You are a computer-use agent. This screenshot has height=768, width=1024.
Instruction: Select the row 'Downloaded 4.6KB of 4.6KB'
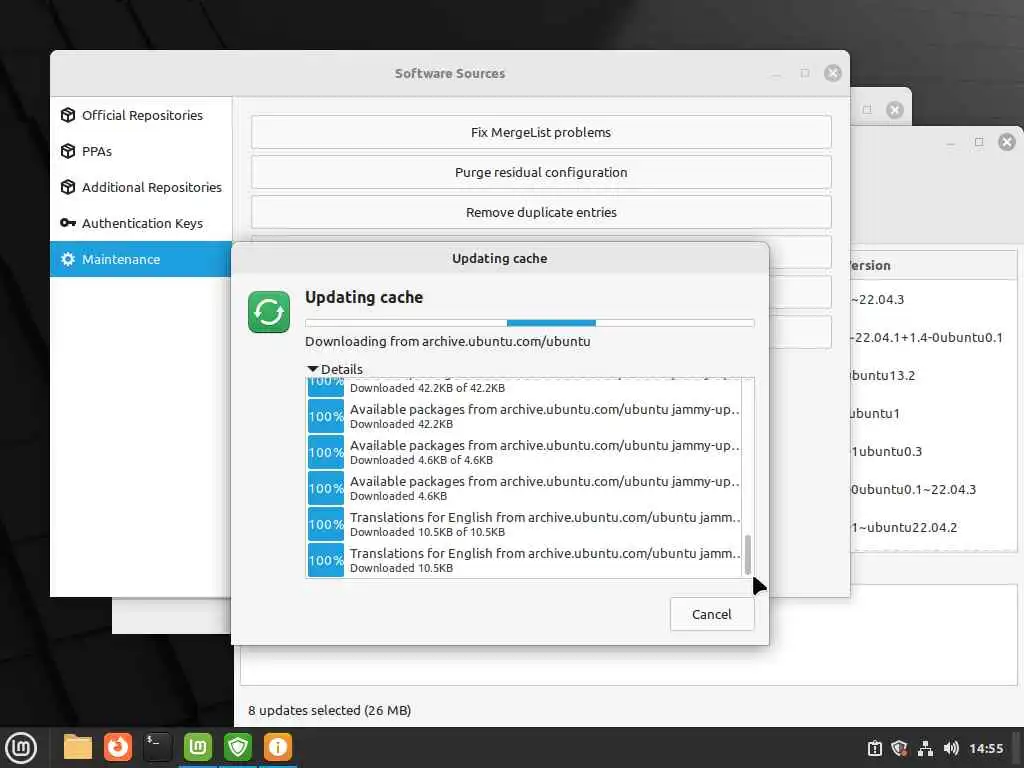(x=524, y=452)
